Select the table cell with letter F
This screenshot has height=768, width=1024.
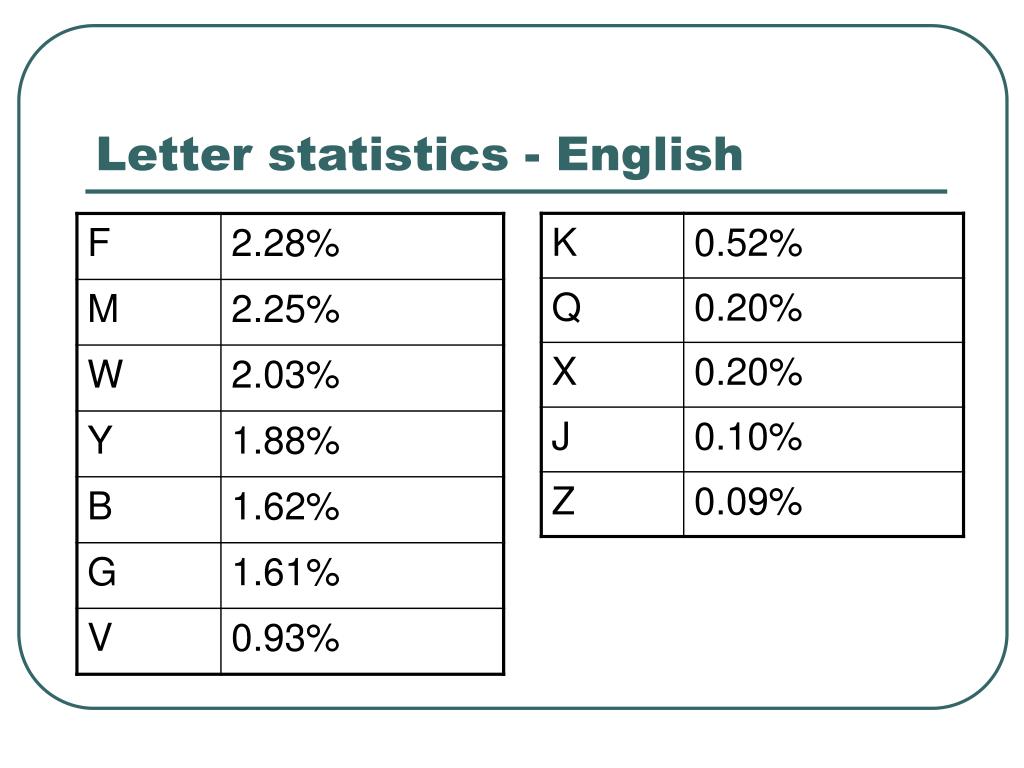150,246
